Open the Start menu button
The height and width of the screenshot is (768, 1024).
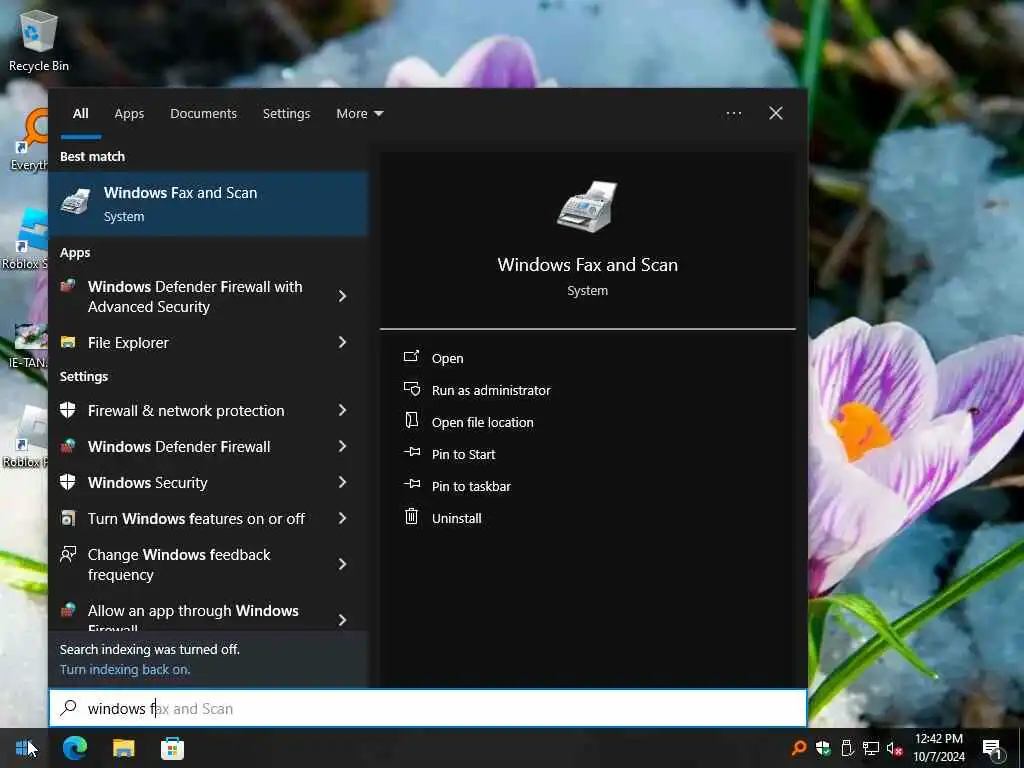tap(25, 748)
